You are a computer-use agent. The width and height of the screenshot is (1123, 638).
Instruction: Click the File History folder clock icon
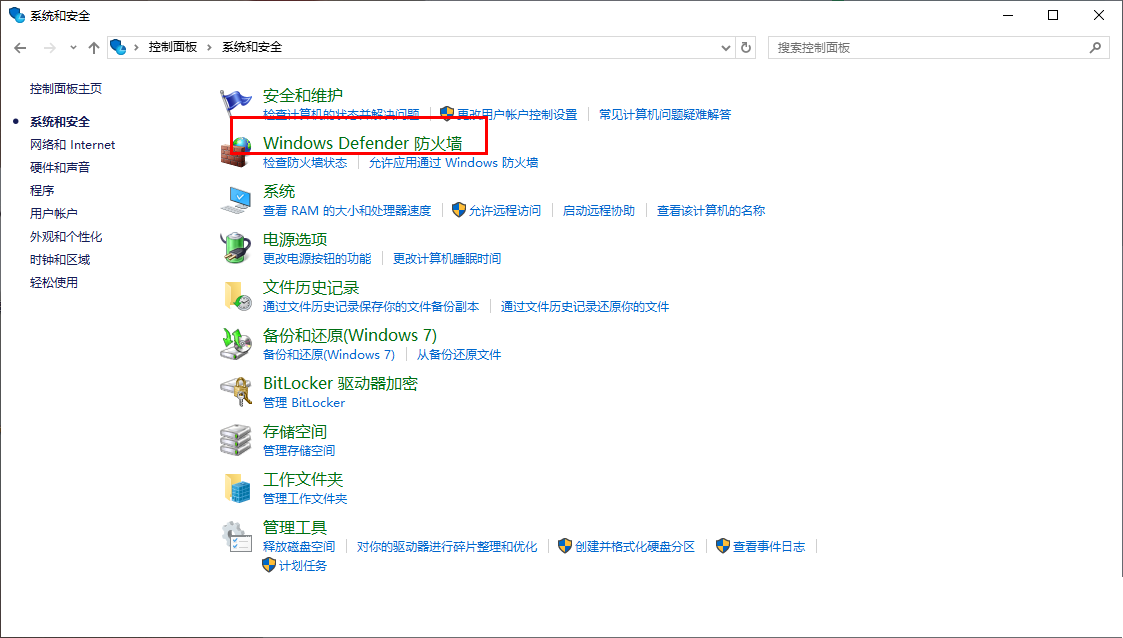coord(237,296)
